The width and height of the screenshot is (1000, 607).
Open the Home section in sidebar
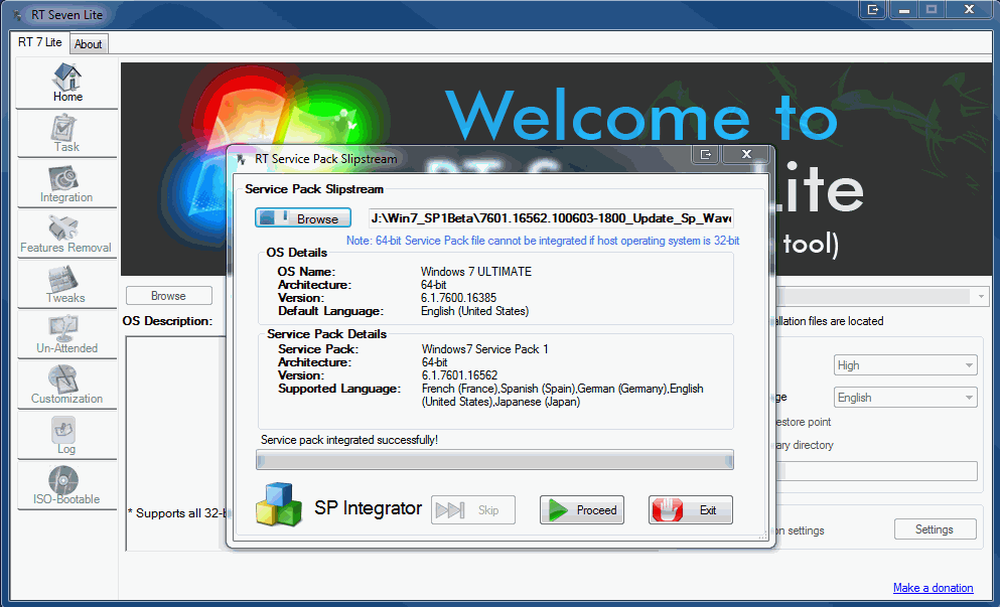click(67, 84)
